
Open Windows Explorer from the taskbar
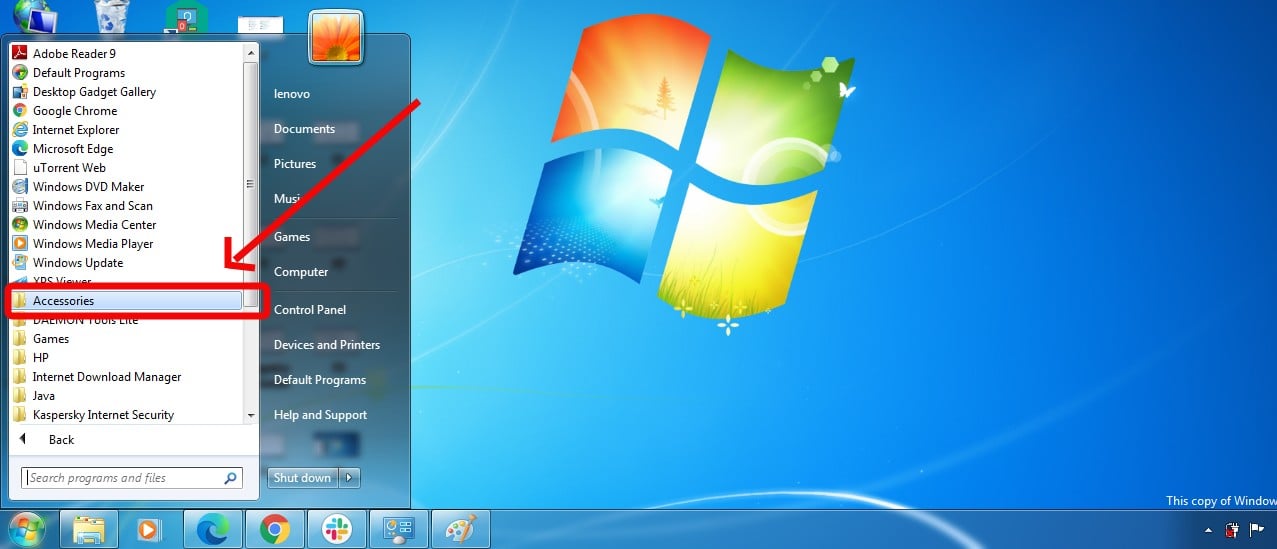click(89, 529)
